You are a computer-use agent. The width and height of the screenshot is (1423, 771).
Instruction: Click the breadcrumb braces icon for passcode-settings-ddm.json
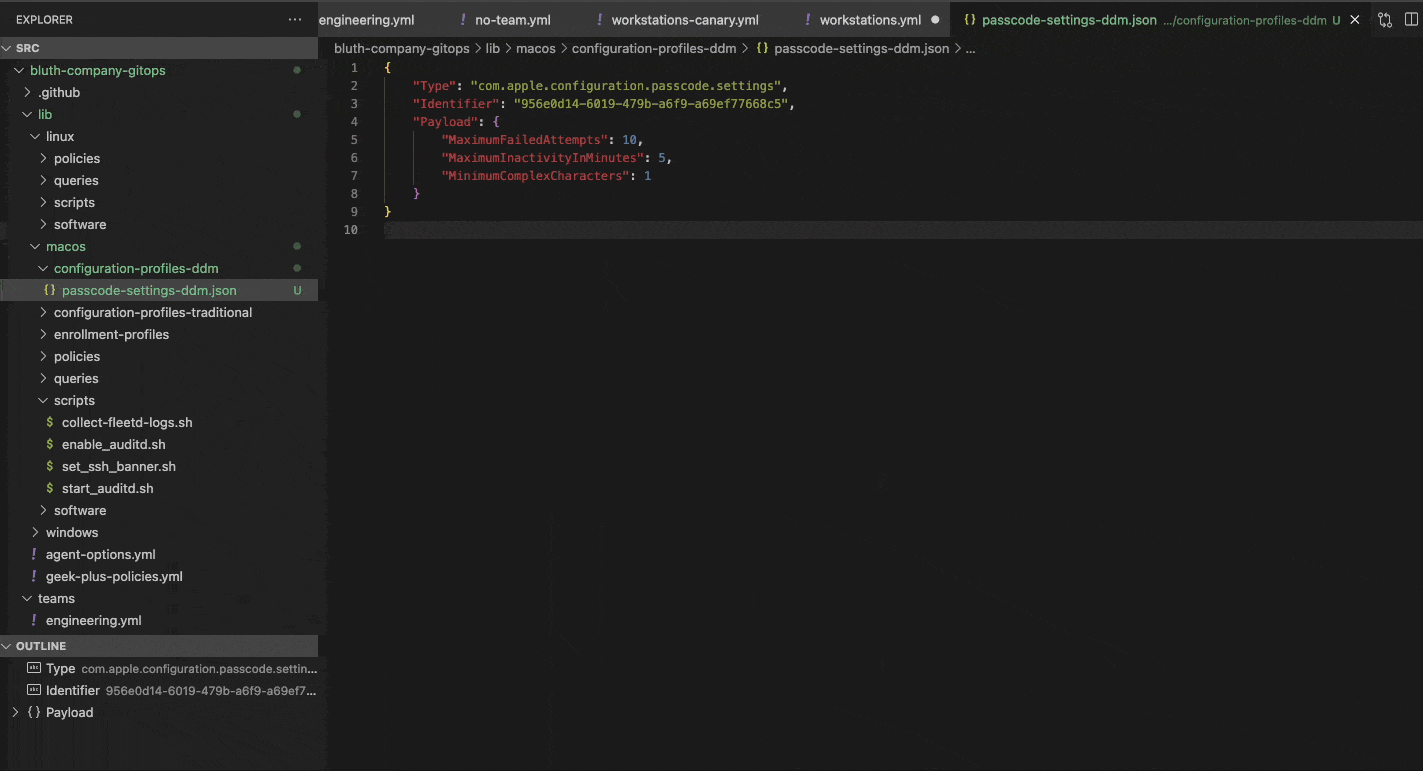[x=762, y=48]
